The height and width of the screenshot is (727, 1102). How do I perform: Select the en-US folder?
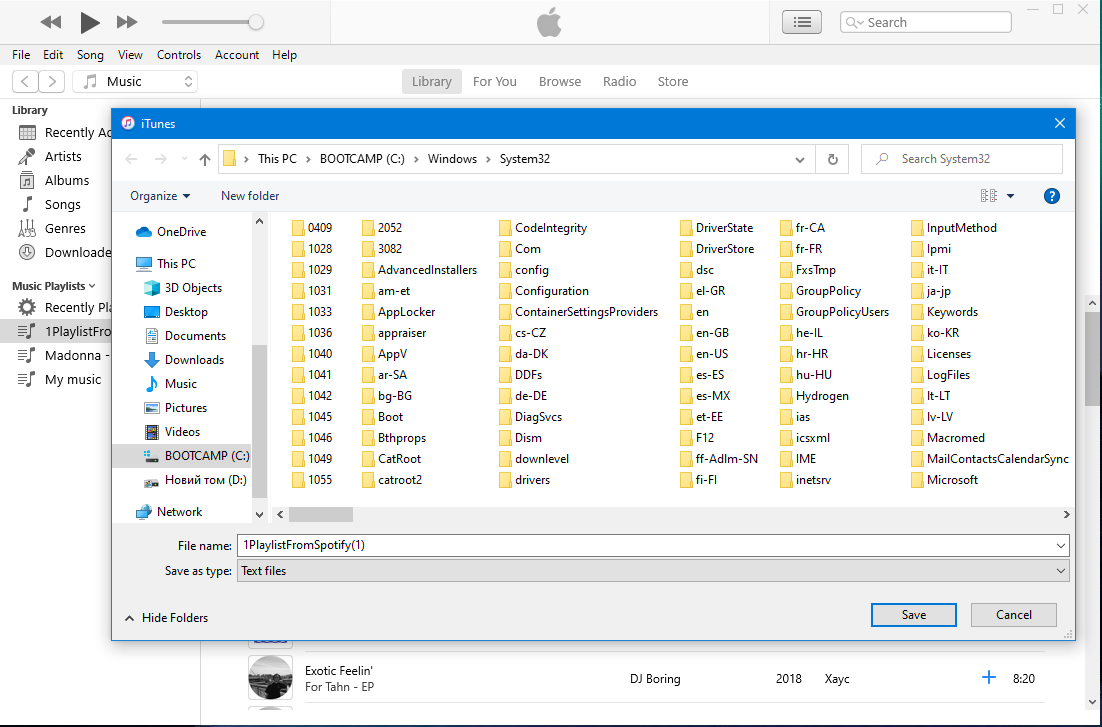pos(704,354)
